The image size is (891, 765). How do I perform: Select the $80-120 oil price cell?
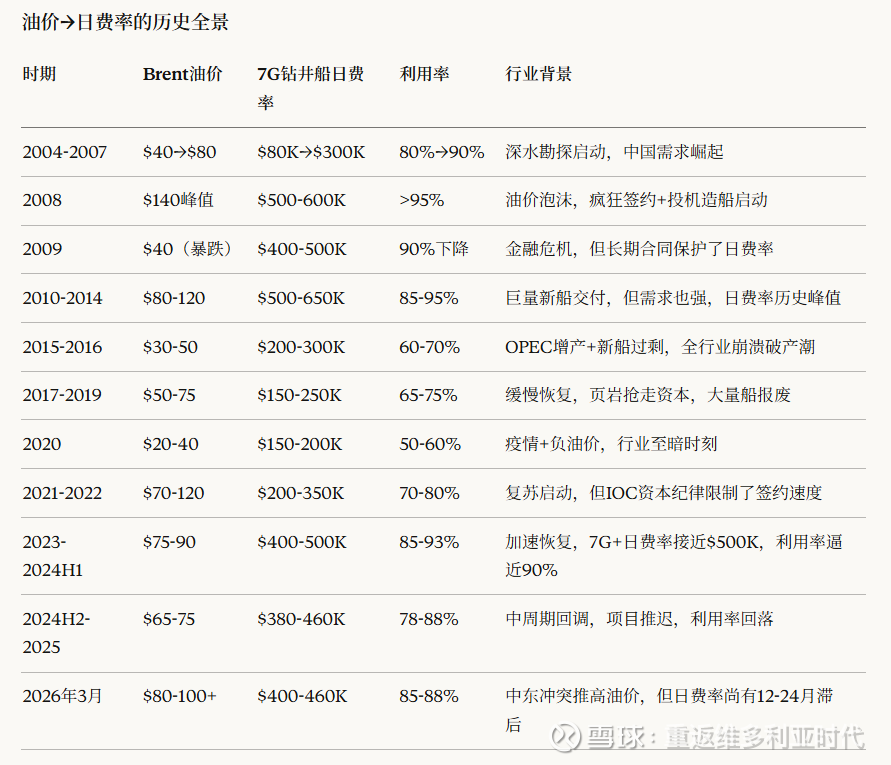pos(174,298)
